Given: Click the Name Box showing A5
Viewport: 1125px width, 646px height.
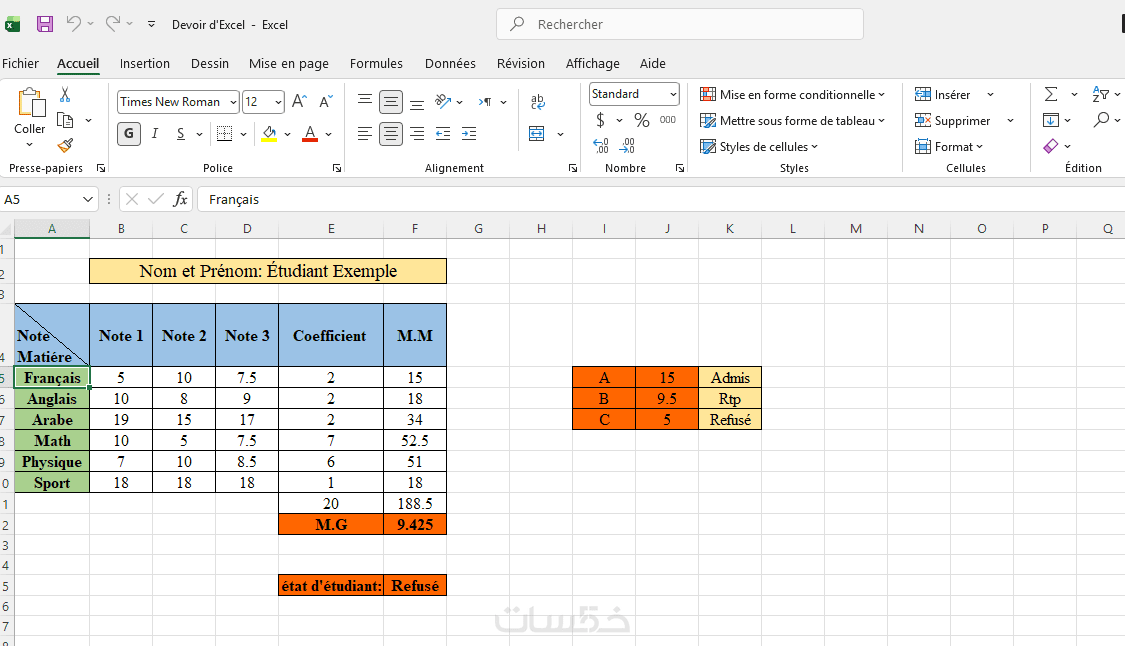Looking at the screenshot, I should coord(49,199).
